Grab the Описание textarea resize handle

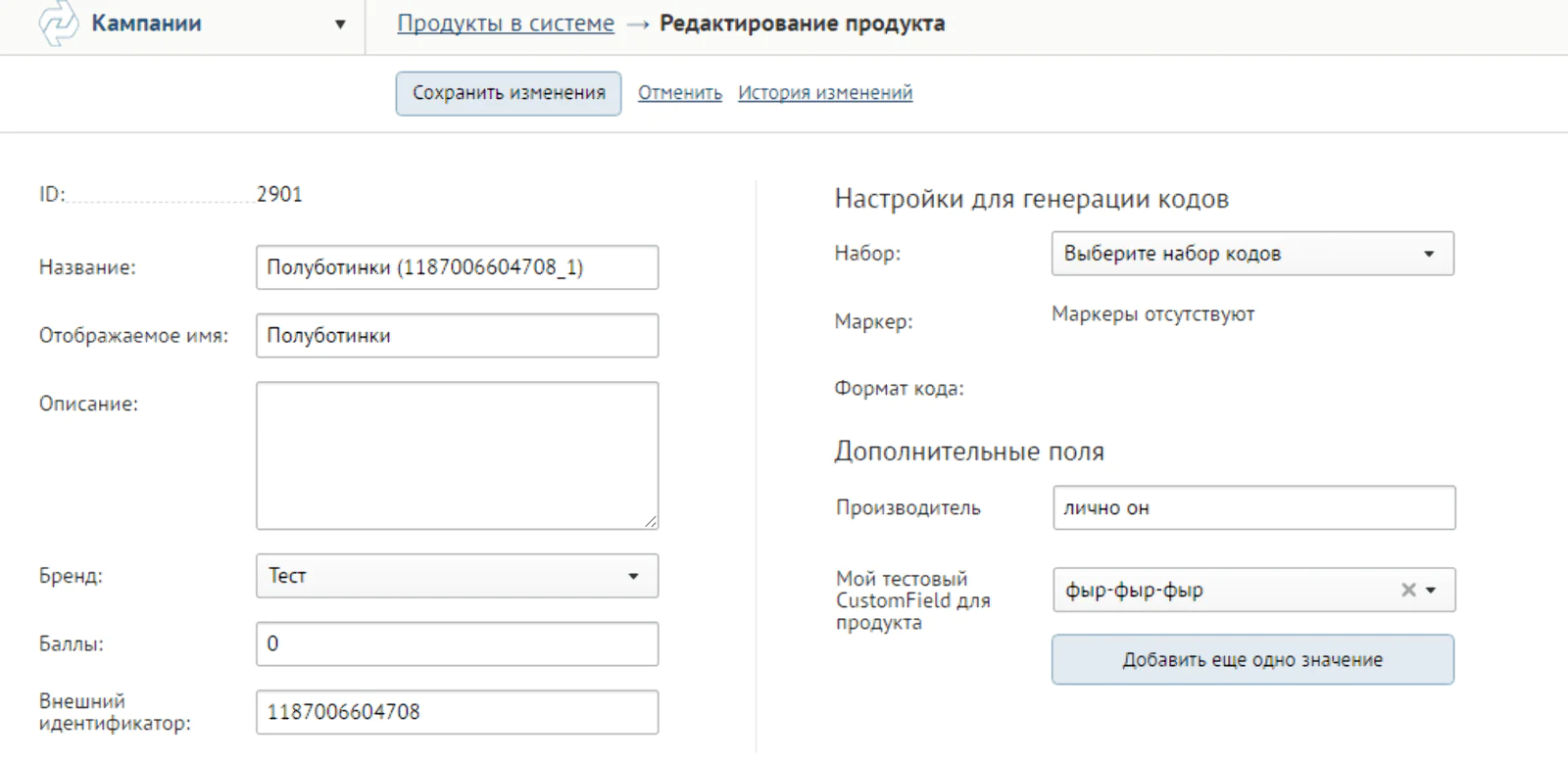[651, 522]
